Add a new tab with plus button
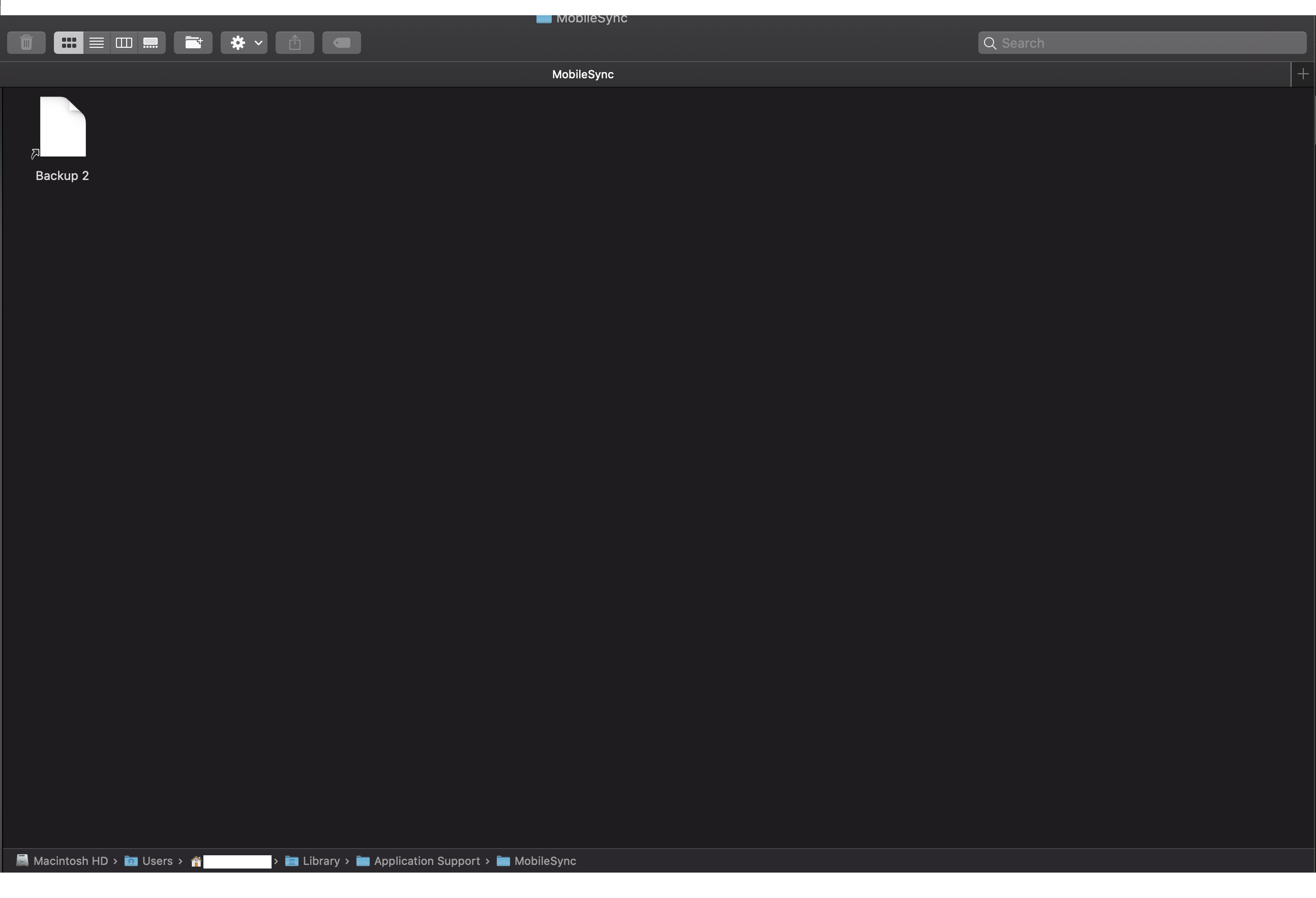 pyautogui.click(x=1302, y=74)
